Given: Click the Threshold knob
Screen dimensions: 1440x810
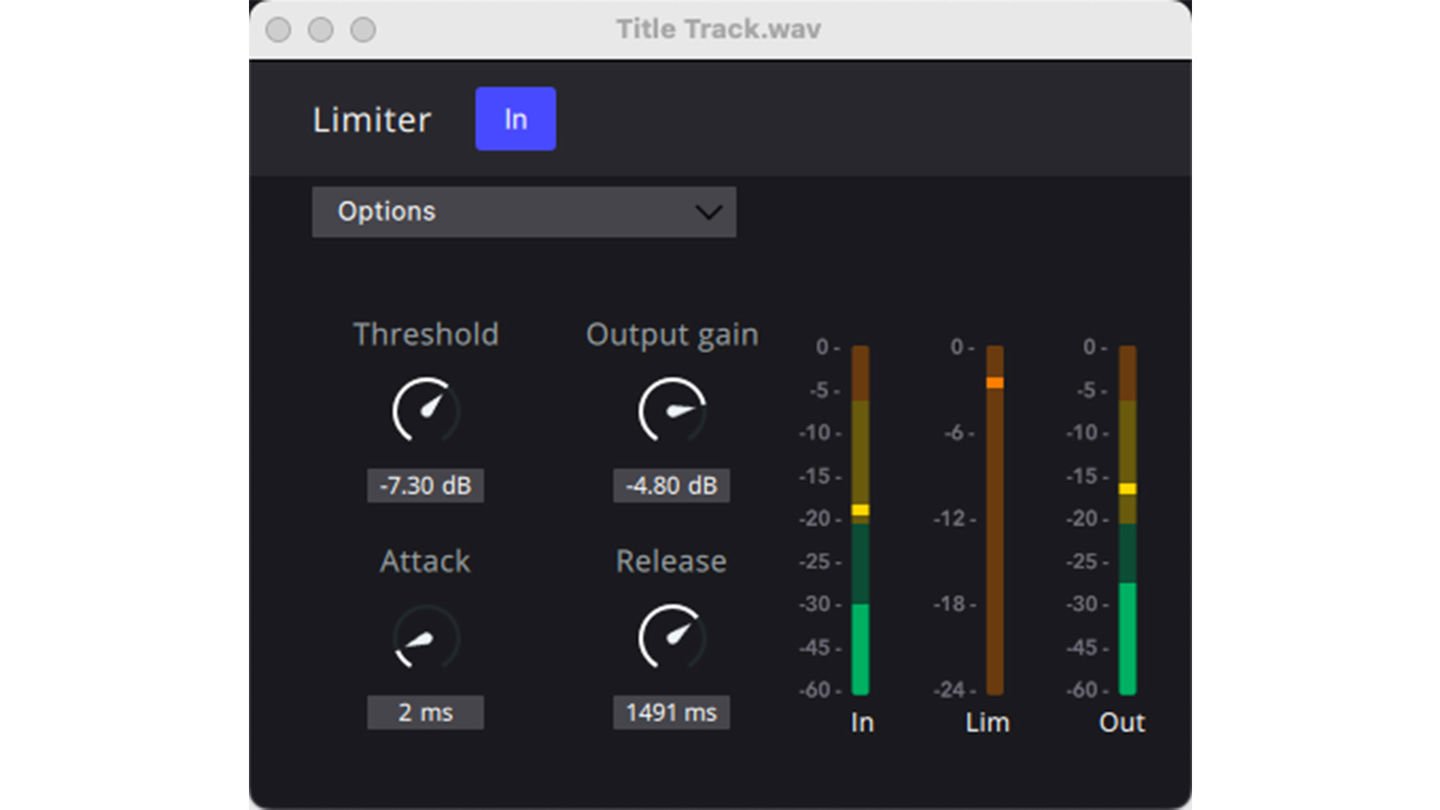Looking at the screenshot, I should pos(425,410).
